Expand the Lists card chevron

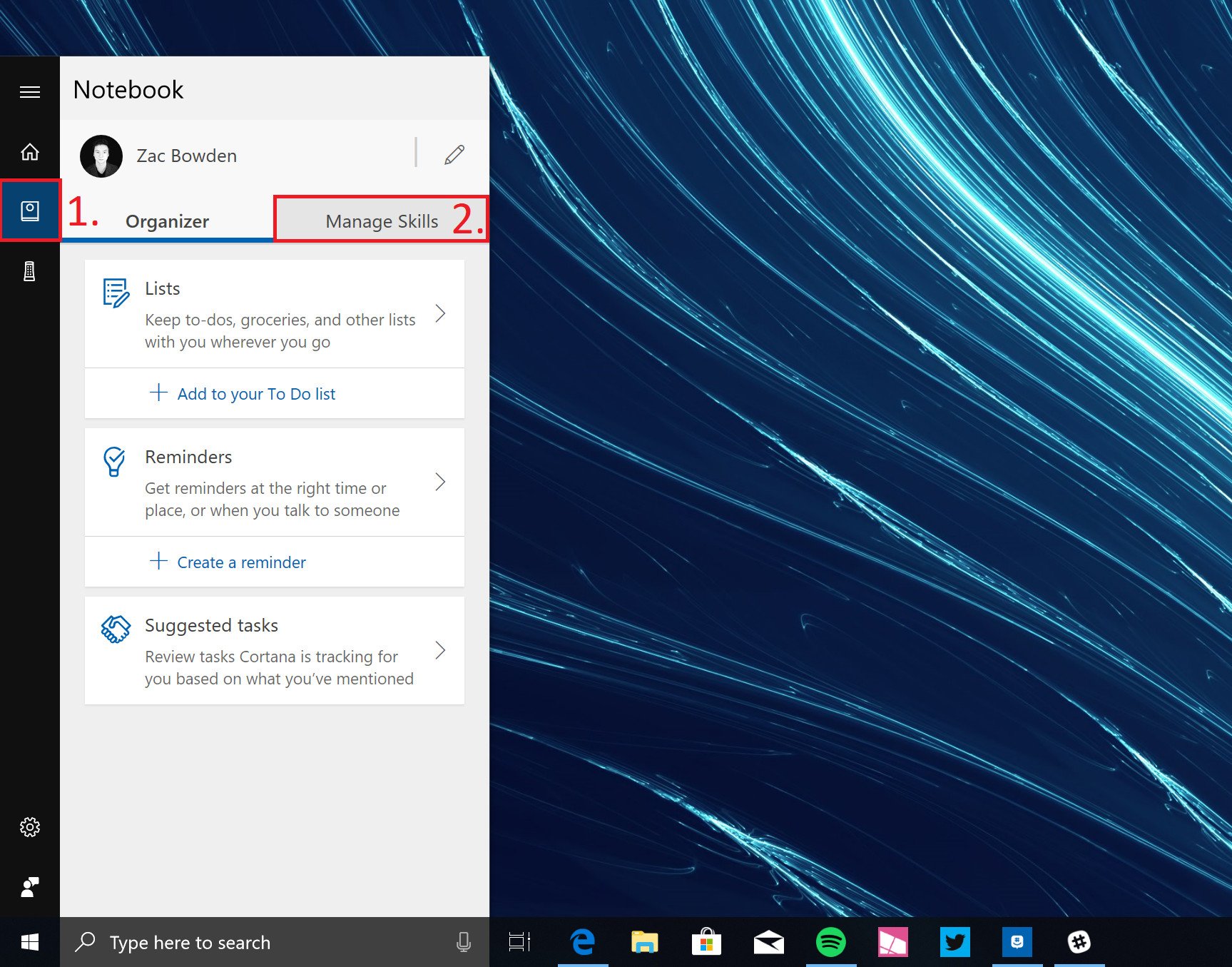point(441,313)
